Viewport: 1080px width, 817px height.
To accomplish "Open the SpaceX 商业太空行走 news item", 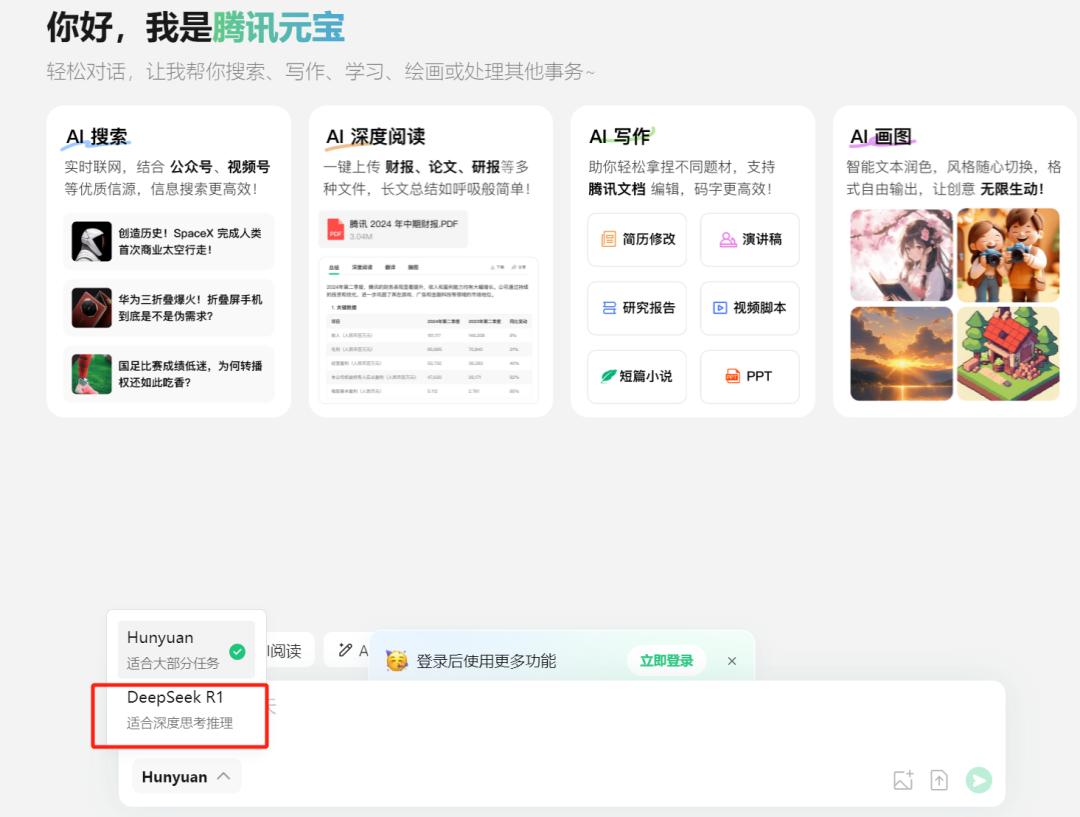I will [x=168, y=241].
